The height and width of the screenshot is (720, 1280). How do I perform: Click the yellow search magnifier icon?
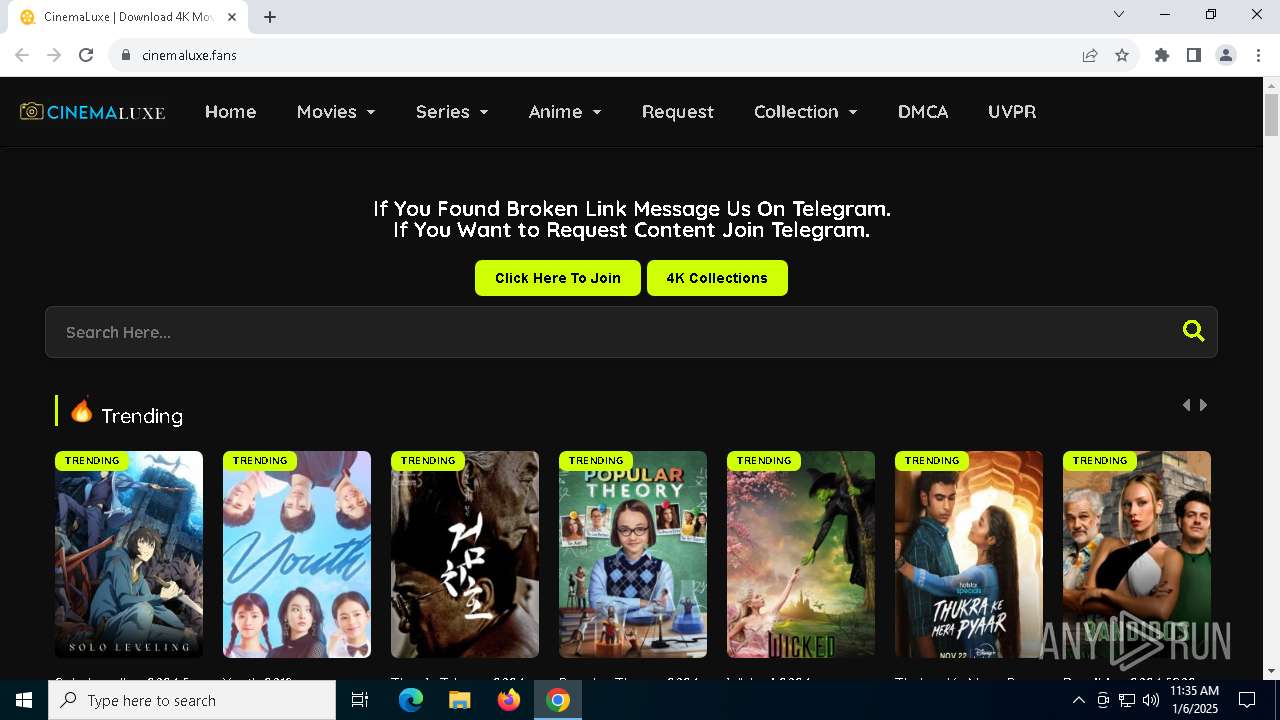click(1193, 331)
